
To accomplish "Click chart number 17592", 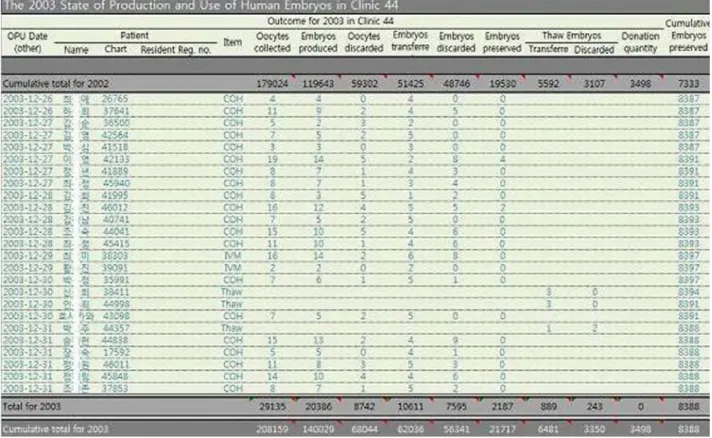I will [116, 352].
